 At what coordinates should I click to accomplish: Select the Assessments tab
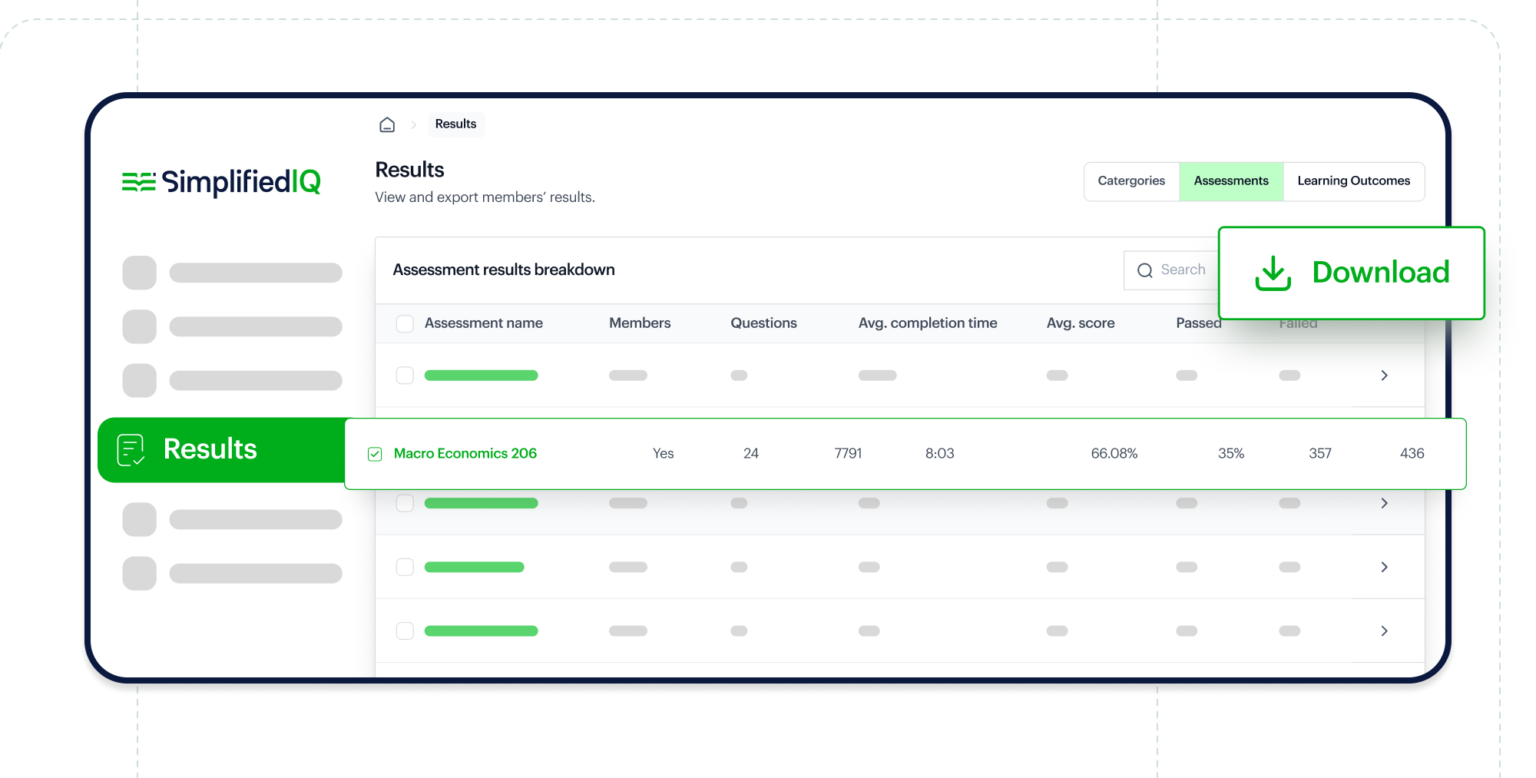(1231, 181)
